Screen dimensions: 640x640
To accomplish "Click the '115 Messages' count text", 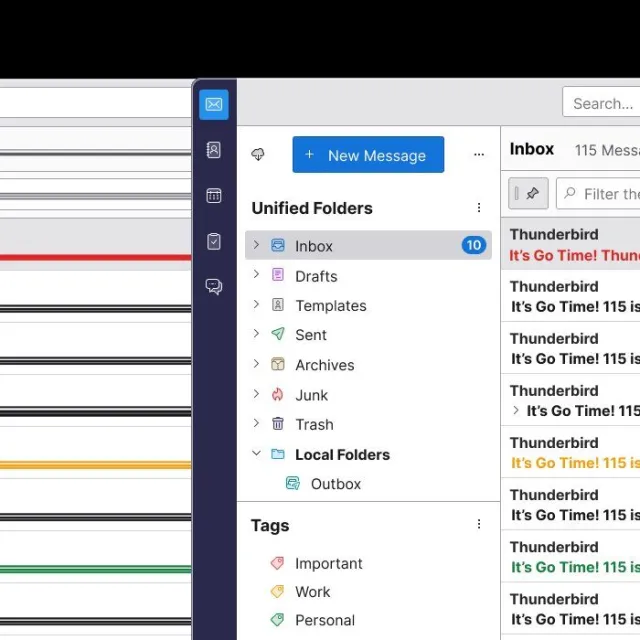I will click(607, 150).
